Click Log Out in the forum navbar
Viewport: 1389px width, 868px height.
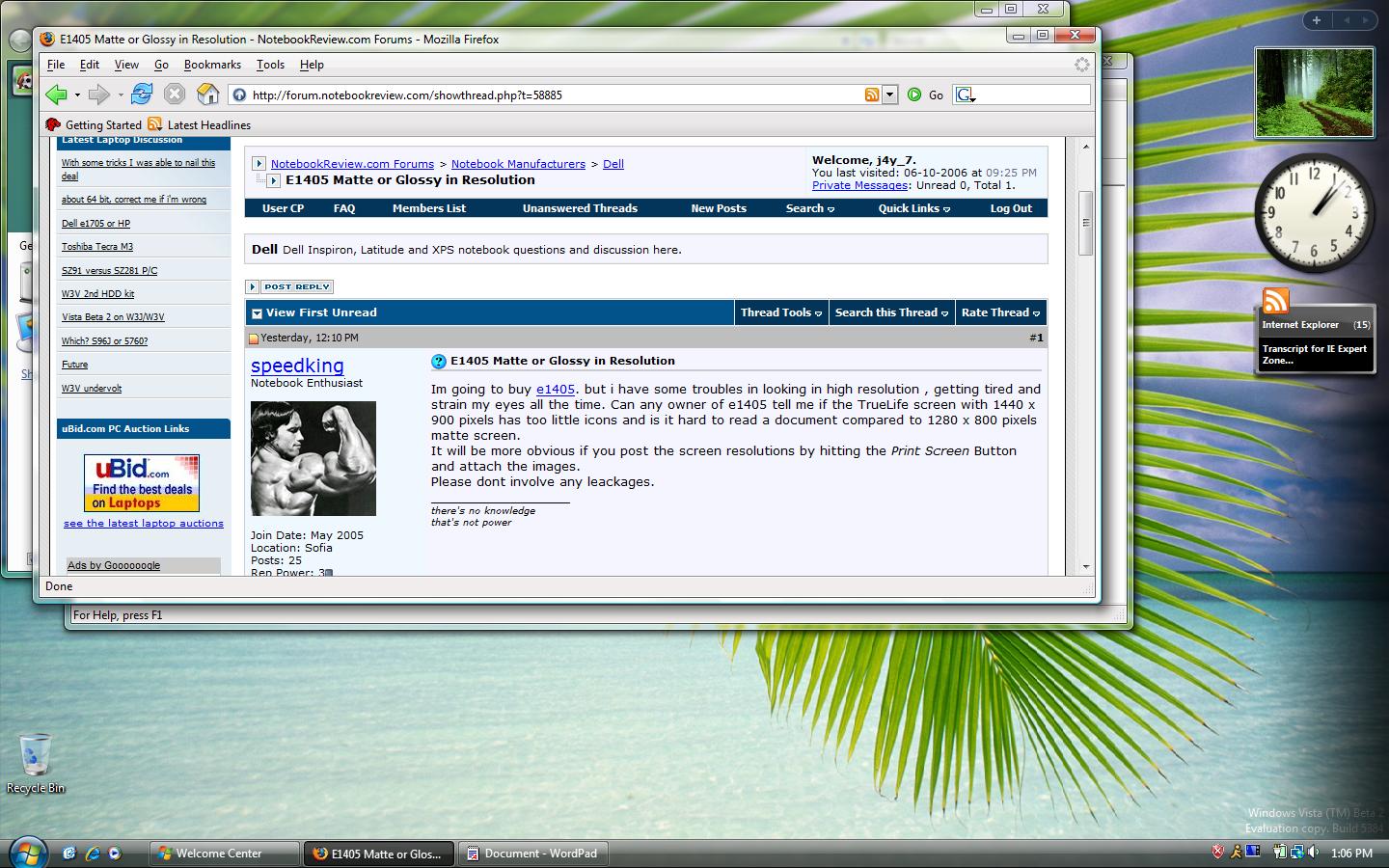click(x=1011, y=208)
